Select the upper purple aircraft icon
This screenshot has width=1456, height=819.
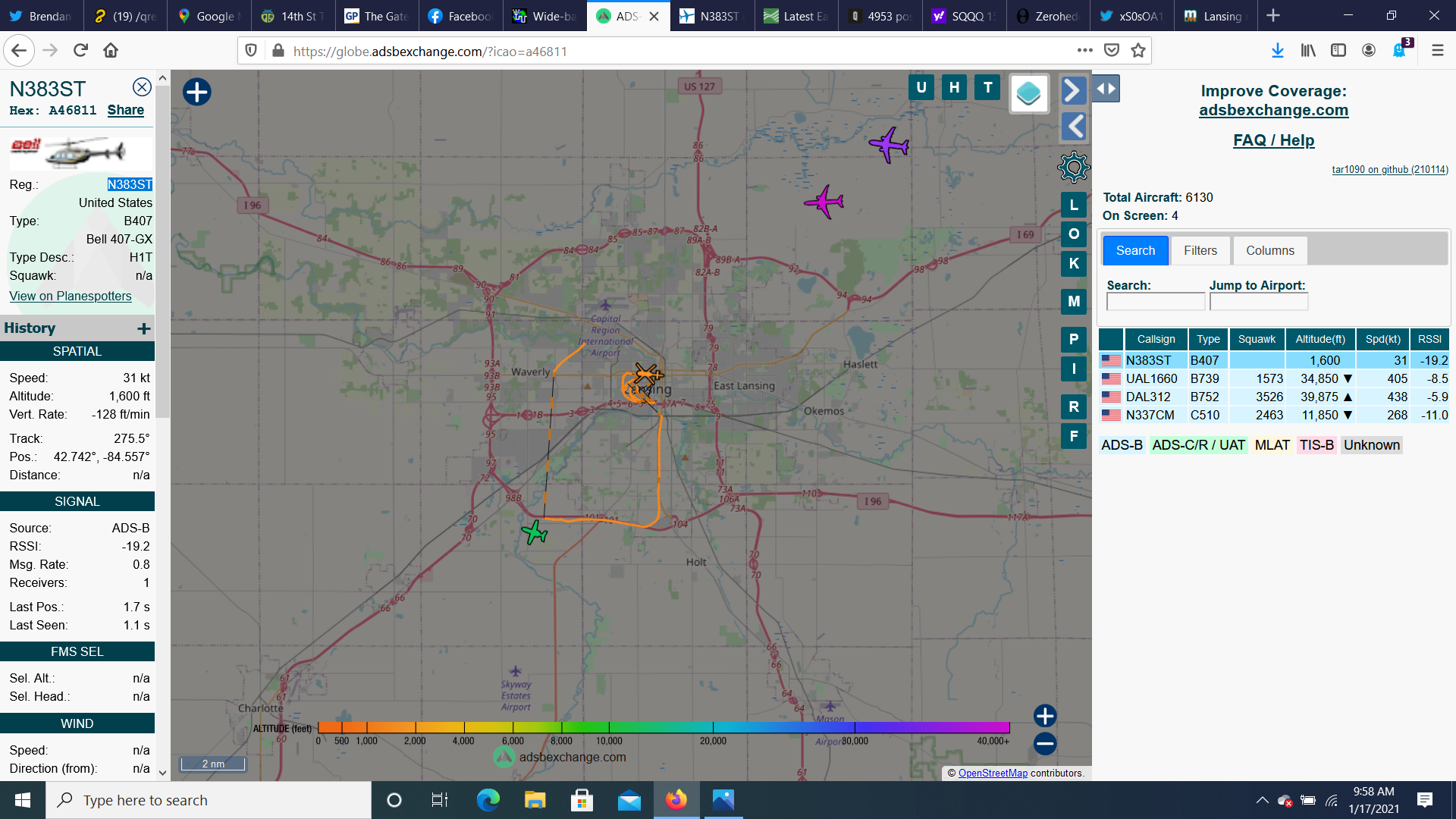click(x=889, y=144)
